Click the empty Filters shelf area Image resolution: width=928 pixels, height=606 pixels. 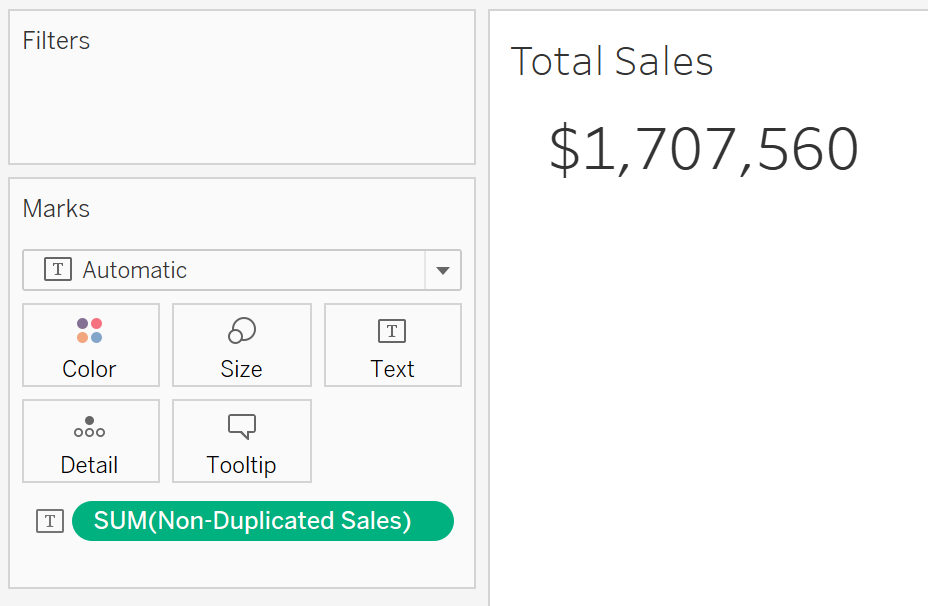tap(241, 109)
